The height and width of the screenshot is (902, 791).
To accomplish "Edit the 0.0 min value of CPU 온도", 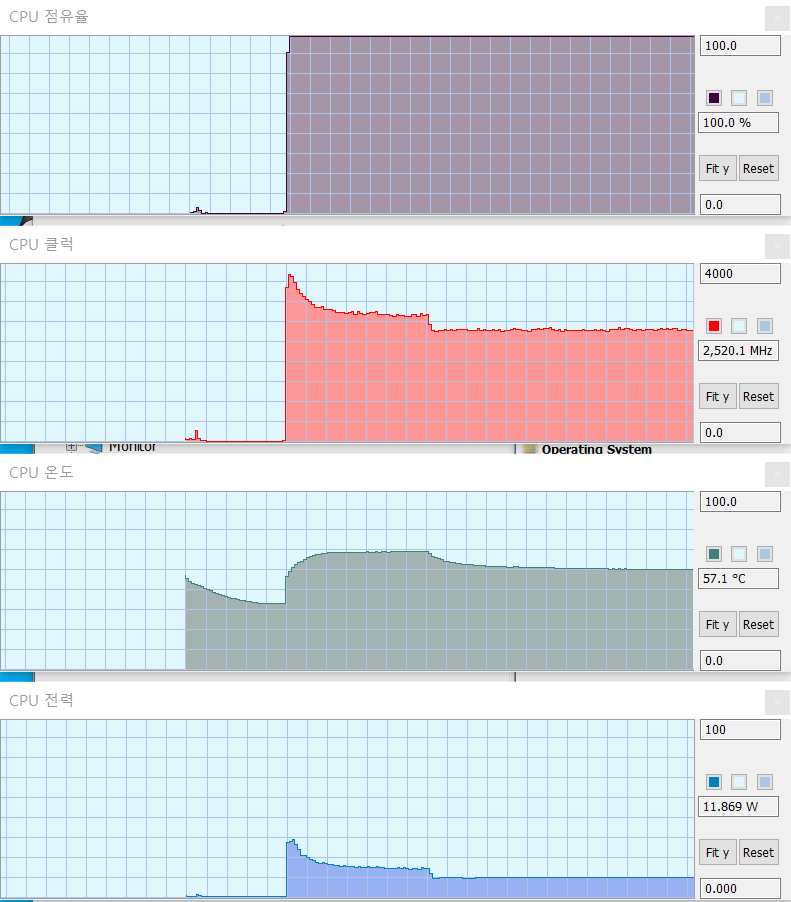I will point(740,660).
